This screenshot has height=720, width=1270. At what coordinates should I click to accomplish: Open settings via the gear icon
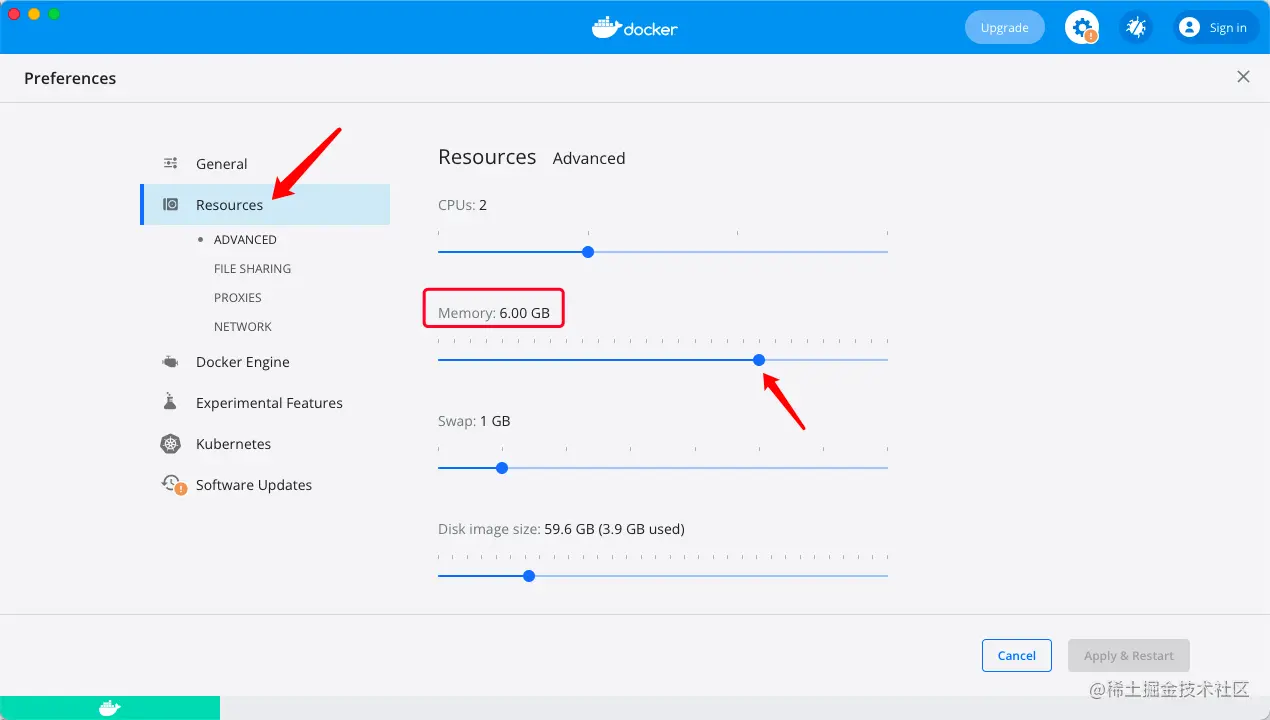coord(1081,28)
